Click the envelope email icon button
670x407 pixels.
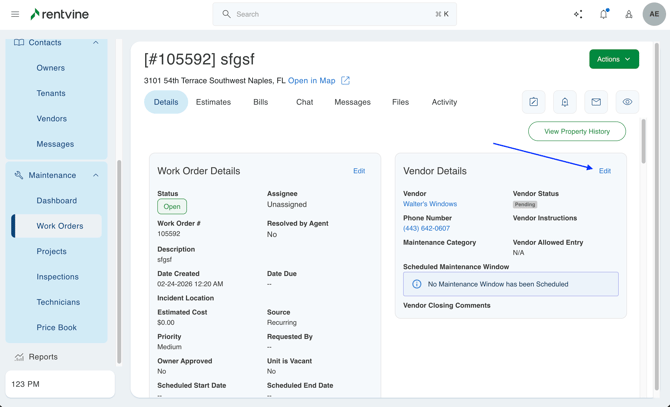pyautogui.click(x=596, y=102)
